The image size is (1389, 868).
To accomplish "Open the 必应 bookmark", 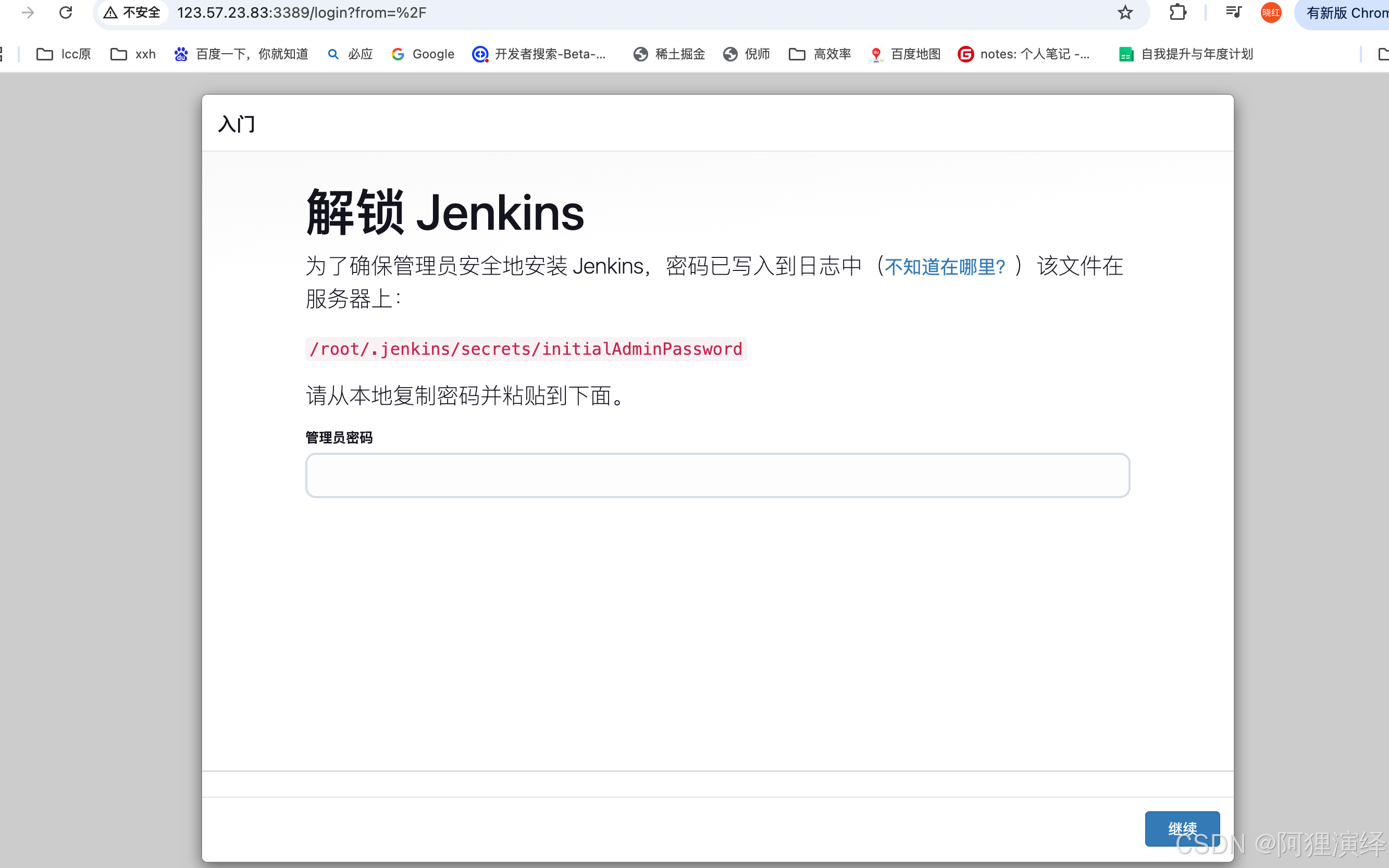I will pos(349,53).
